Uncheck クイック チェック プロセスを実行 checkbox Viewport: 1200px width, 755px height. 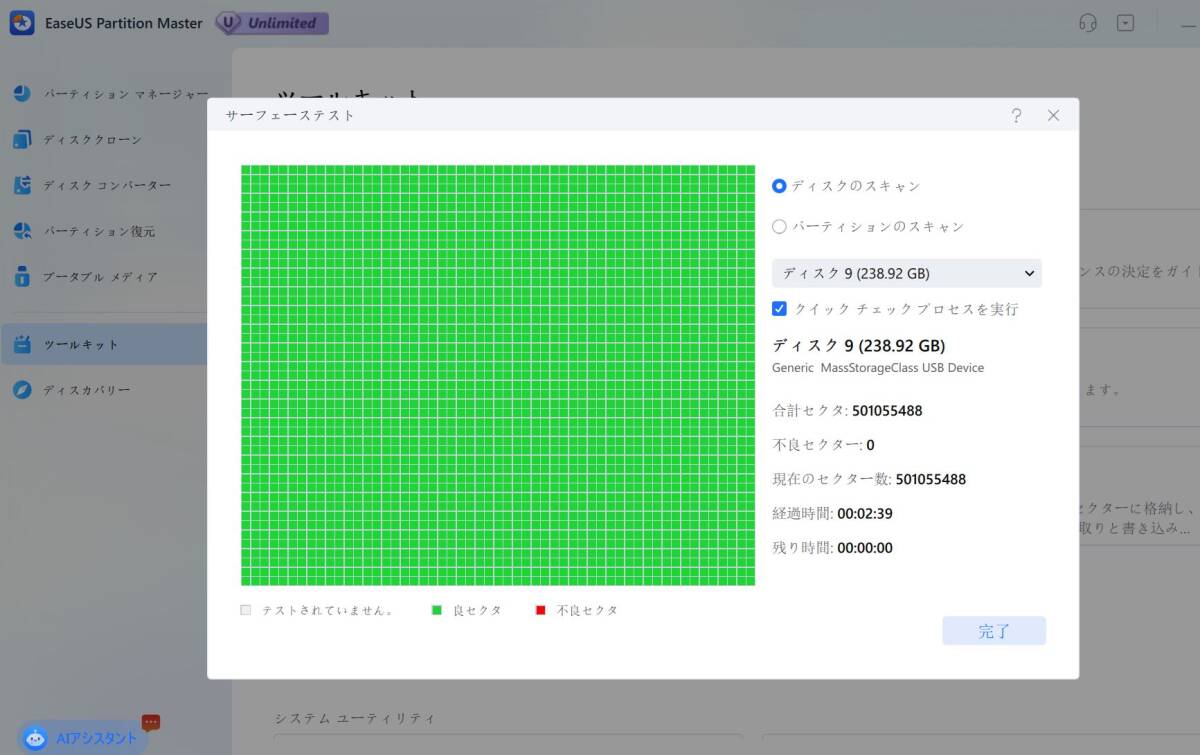tap(780, 309)
